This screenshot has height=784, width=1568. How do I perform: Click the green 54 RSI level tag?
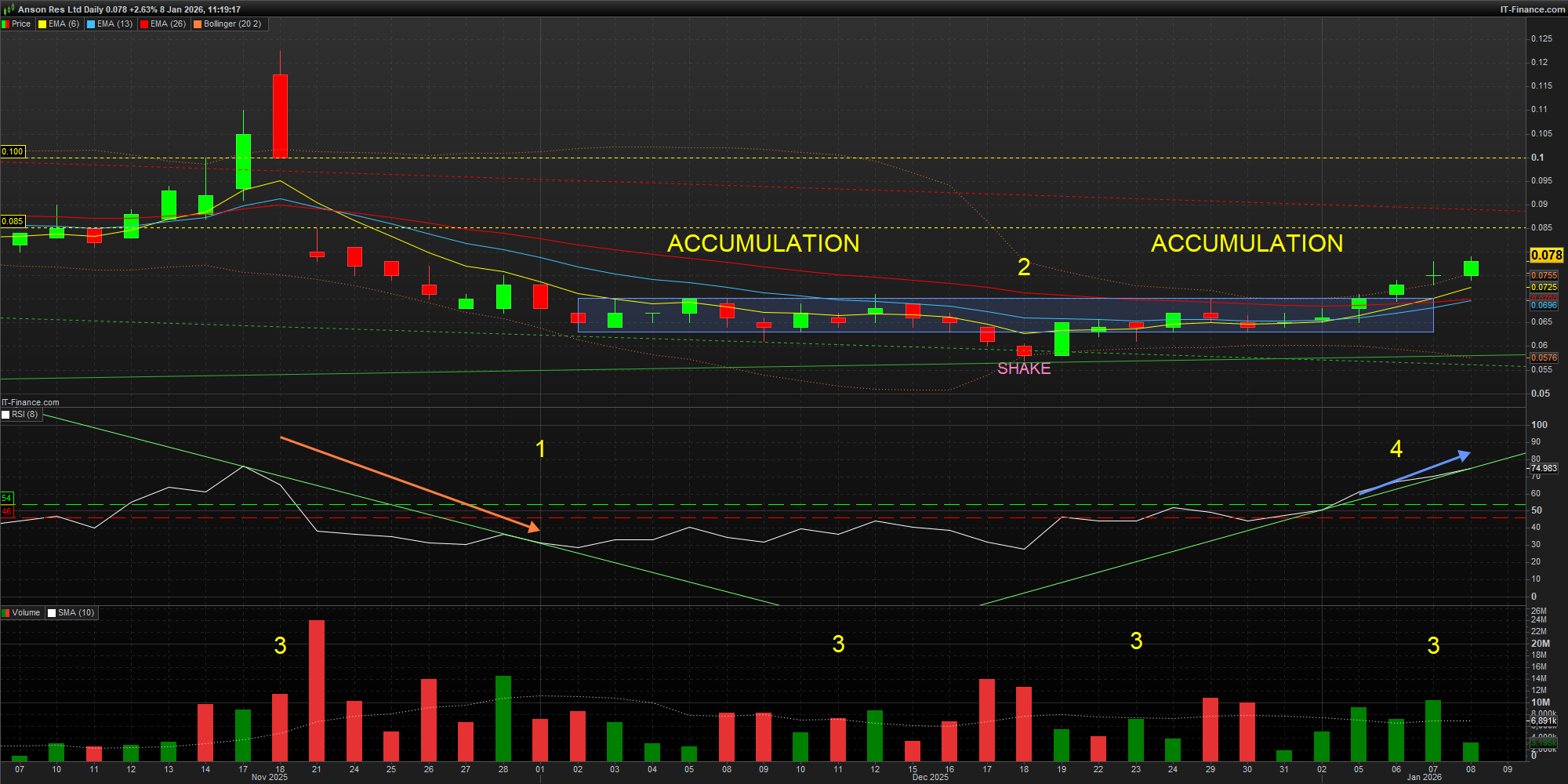(7, 499)
